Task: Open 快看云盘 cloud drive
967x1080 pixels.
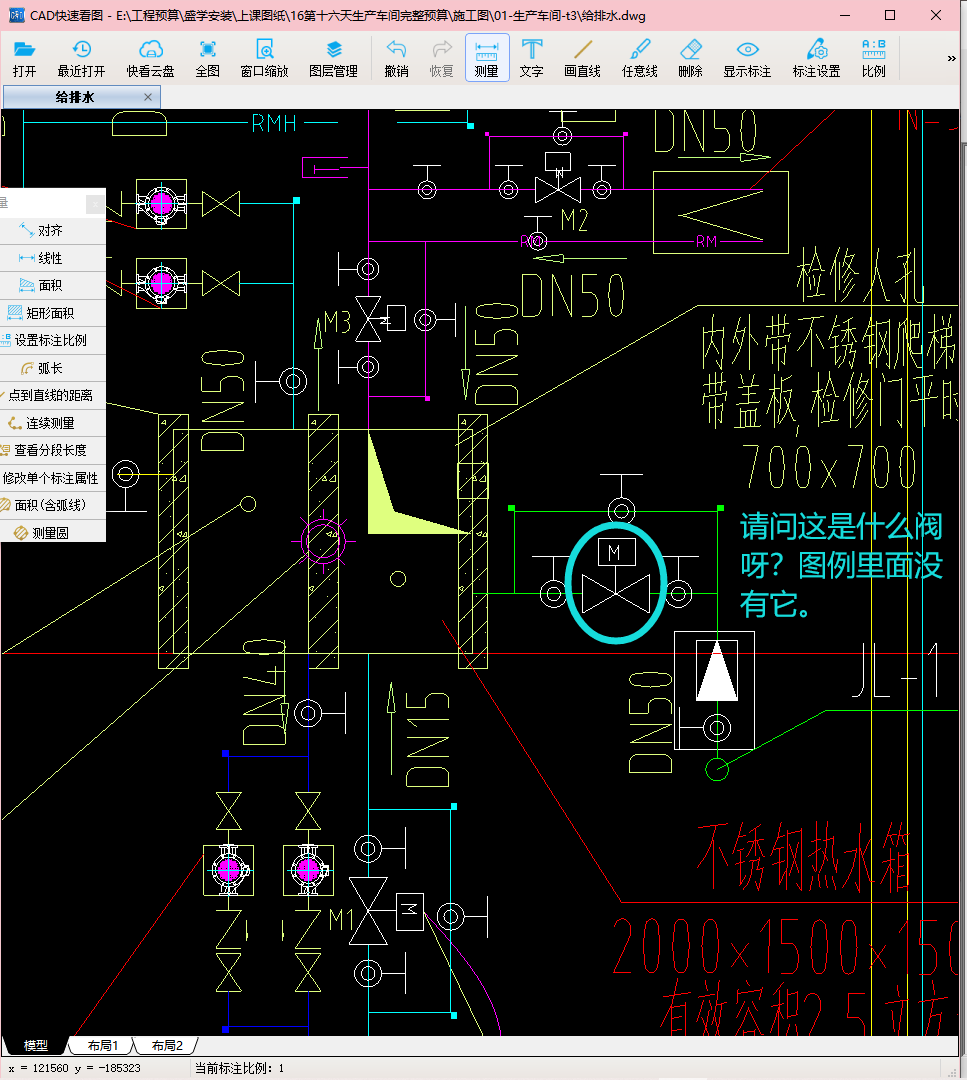Action: (x=150, y=58)
